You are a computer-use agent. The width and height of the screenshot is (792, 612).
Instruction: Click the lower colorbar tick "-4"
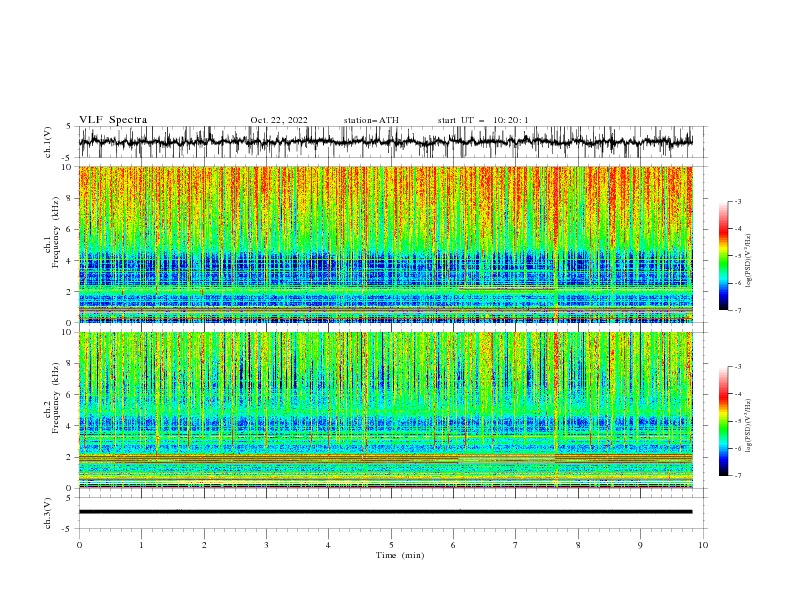tap(737, 394)
